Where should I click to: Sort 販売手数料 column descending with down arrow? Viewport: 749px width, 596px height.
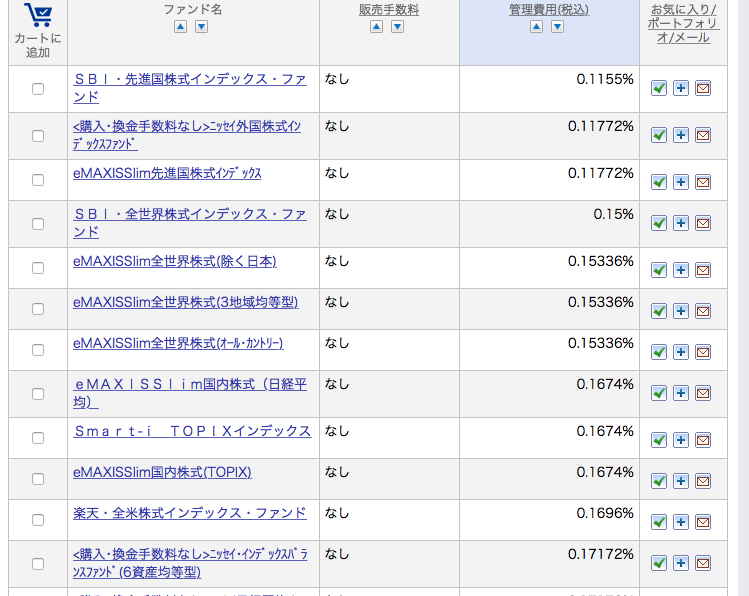[397, 27]
